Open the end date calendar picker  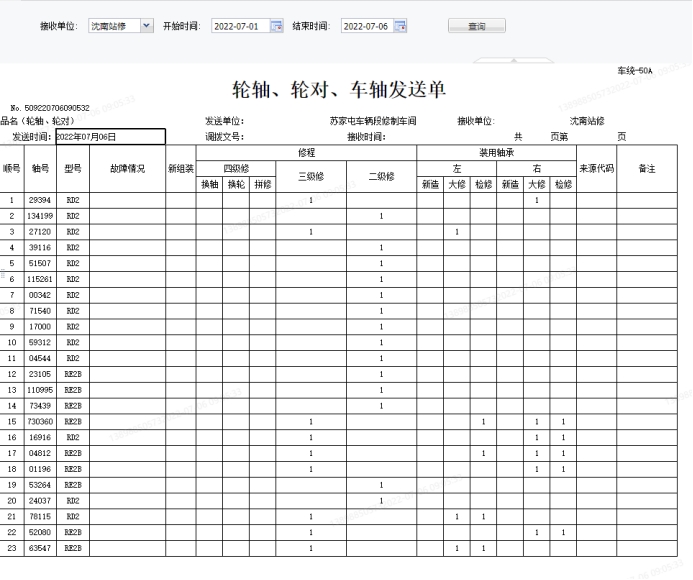click(400, 26)
